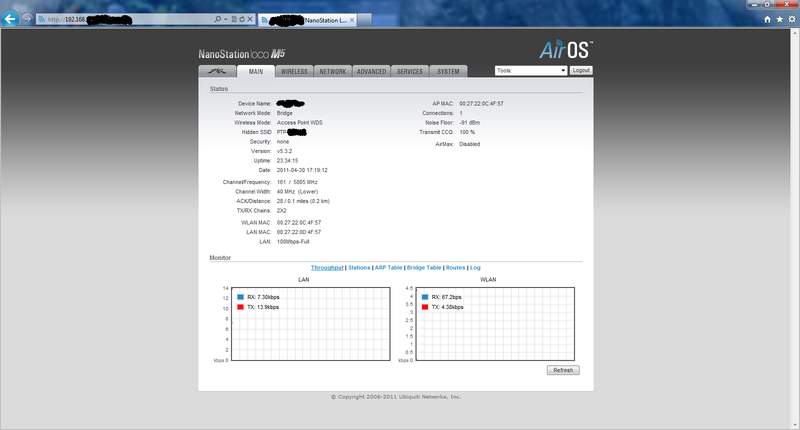The width and height of the screenshot is (800, 430).
Task: Open the new blank tab button
Action: tap(364, 20)
